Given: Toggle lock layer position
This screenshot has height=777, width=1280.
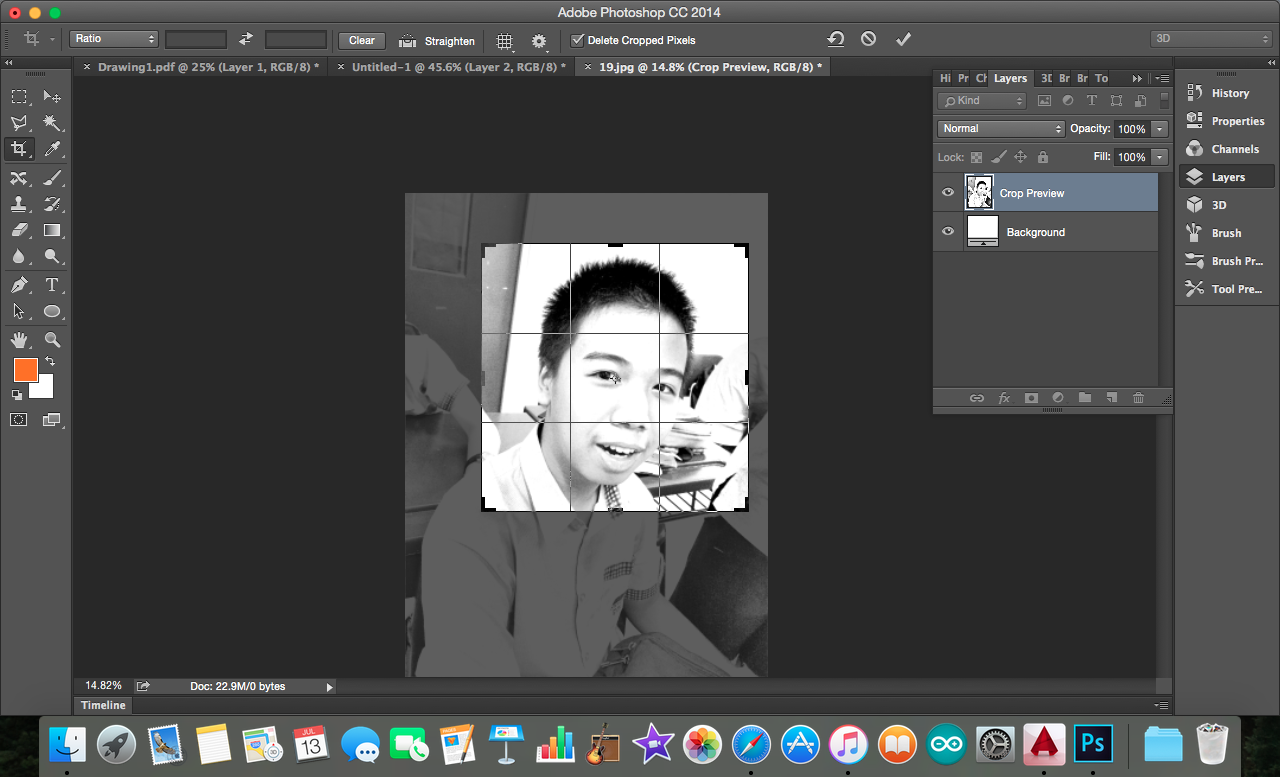Looking at the screenshot, I should [x=1021, y=157].
